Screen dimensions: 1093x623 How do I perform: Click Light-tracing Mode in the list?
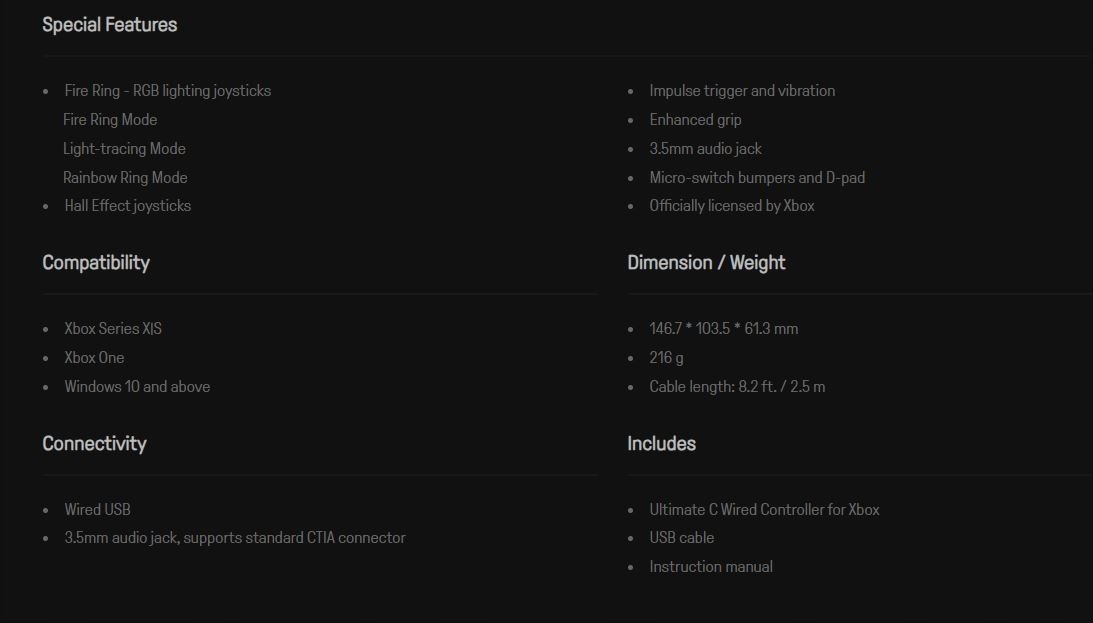tap(124, 149)
